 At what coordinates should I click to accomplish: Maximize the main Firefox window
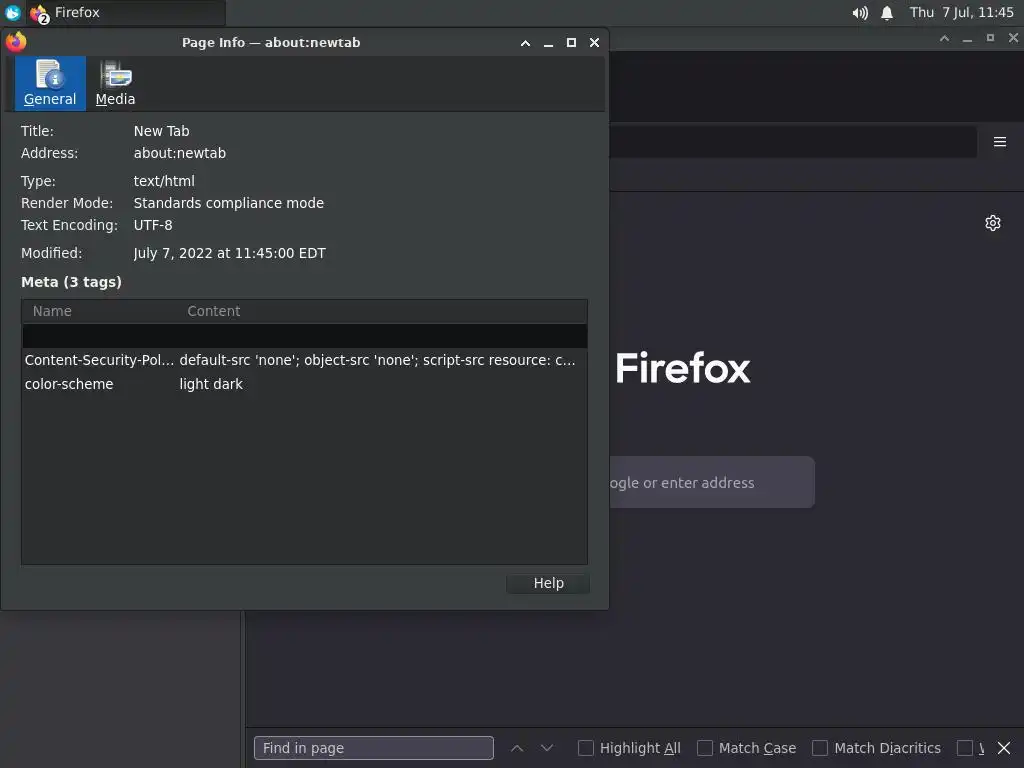[x=990, y=39]
